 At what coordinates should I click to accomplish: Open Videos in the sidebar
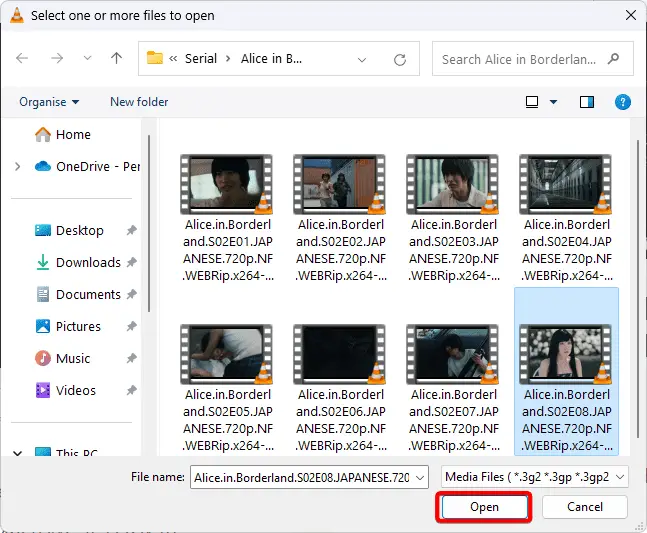(65, 390)
